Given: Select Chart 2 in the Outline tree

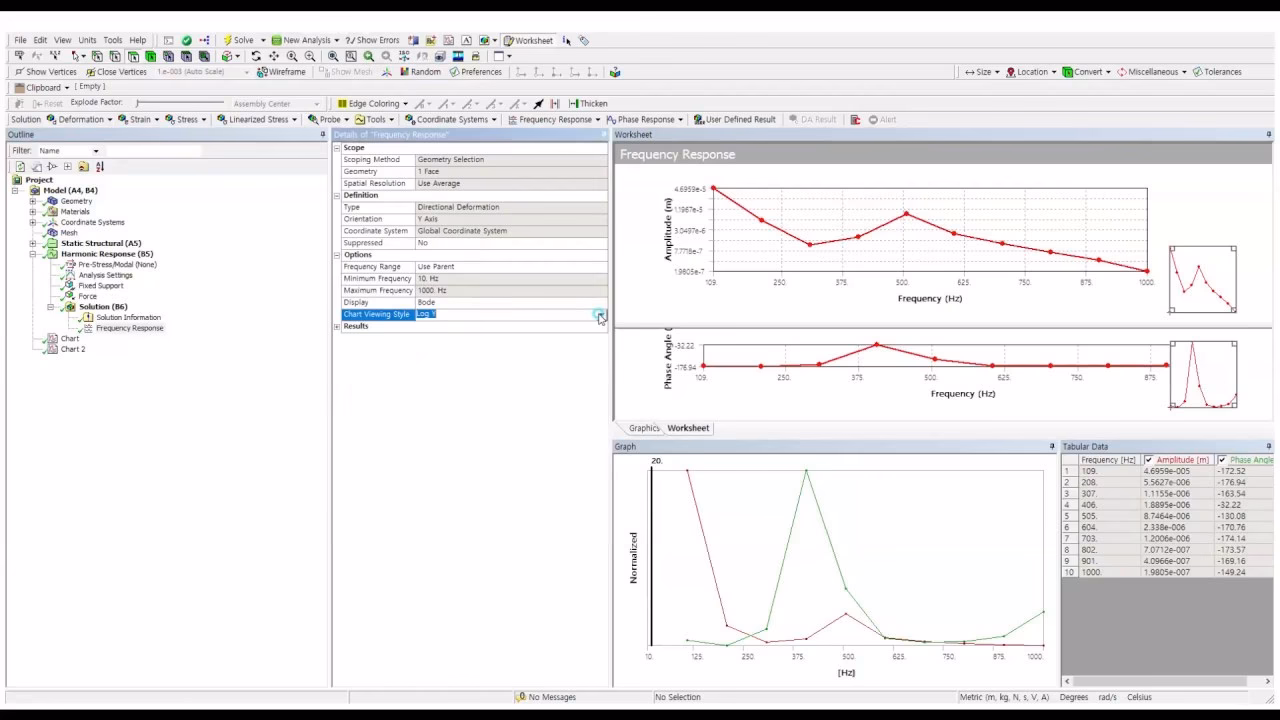Looking at the screenshot, I should [73, 349].
